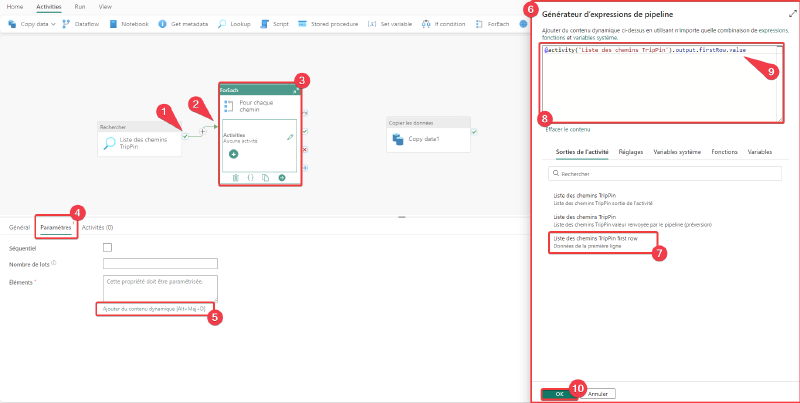Click the ForEach on-success green check handle
The width and height of the screenshot is (800, 403).
(x=305, y=131)
